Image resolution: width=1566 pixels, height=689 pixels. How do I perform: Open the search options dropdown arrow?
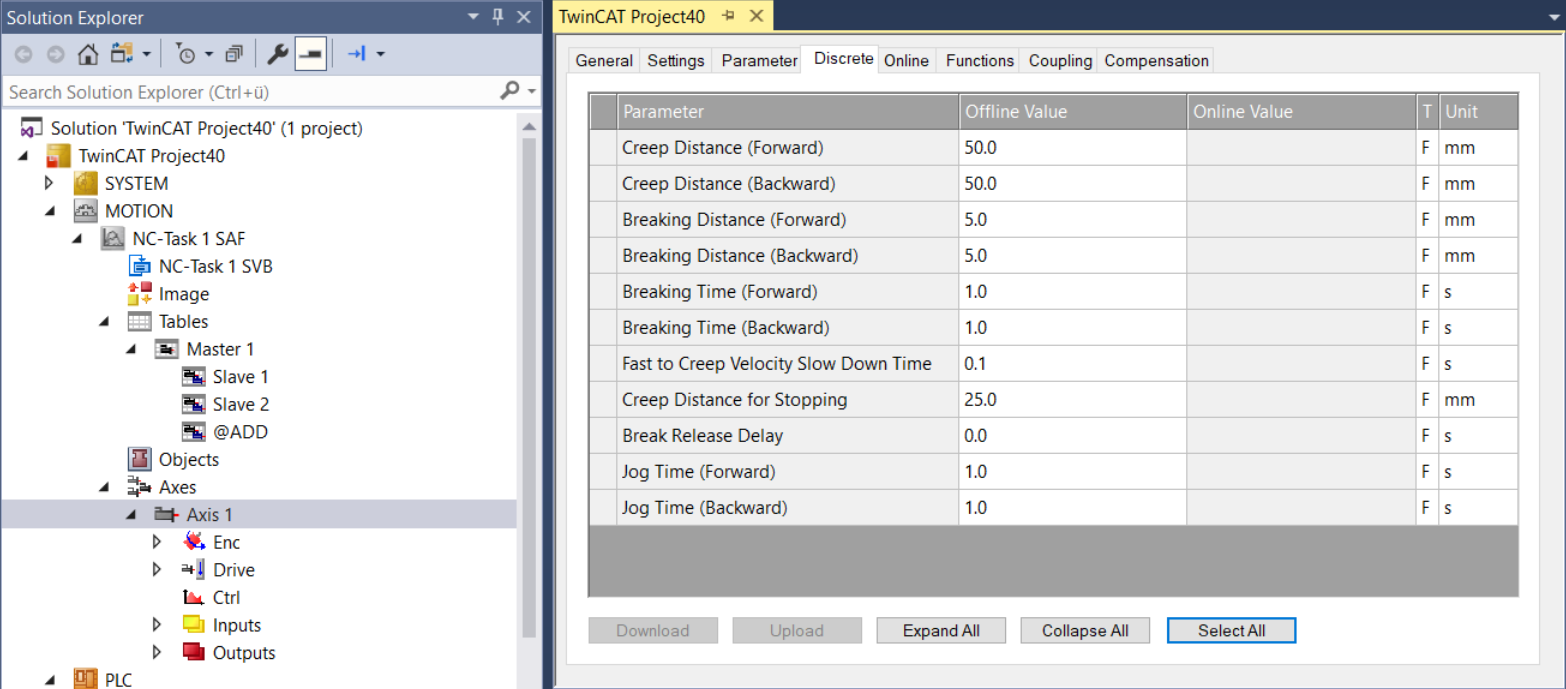(x=532, y=91)
